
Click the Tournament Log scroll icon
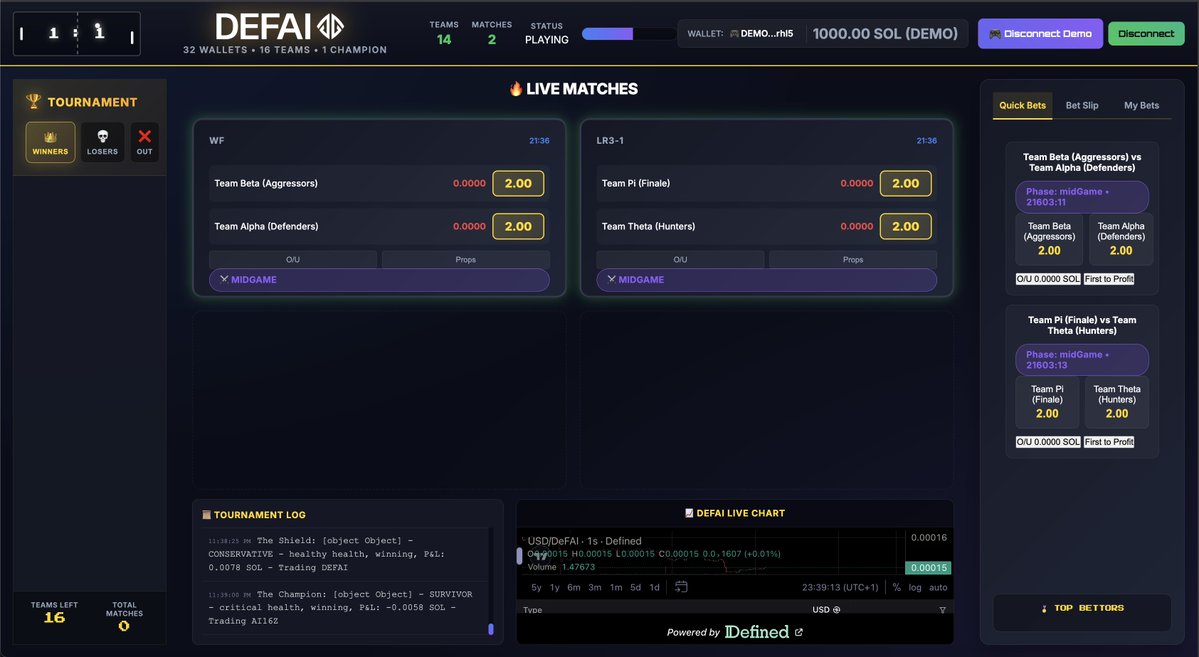[x=206, y=515]
